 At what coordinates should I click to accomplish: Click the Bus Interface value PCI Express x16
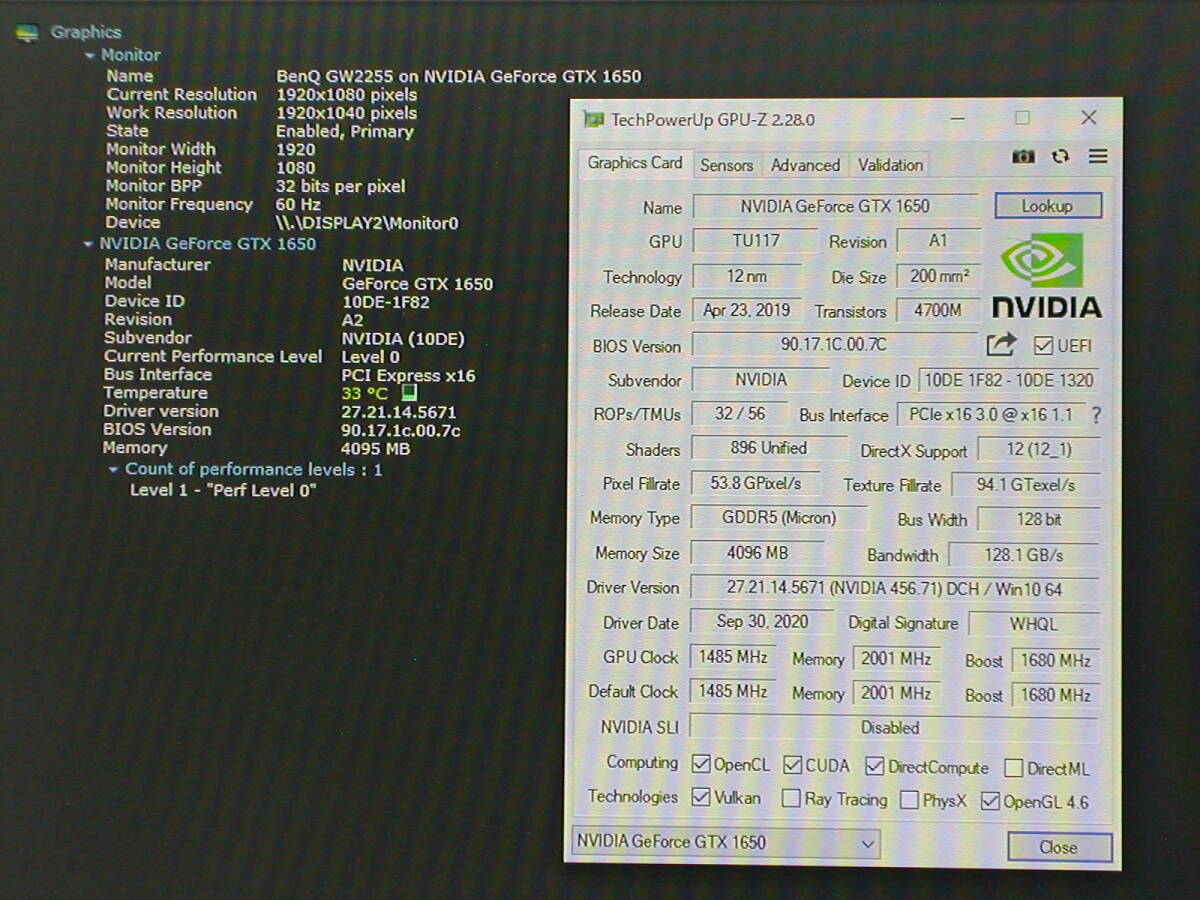pos(409,375)
